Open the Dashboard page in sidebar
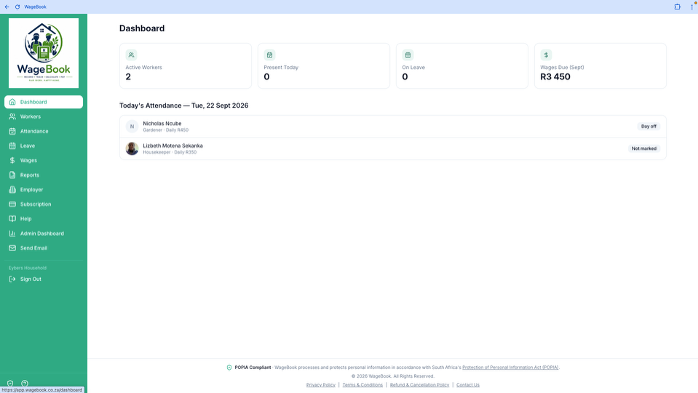This screenshot has width=698, height=393. [44, 102]
